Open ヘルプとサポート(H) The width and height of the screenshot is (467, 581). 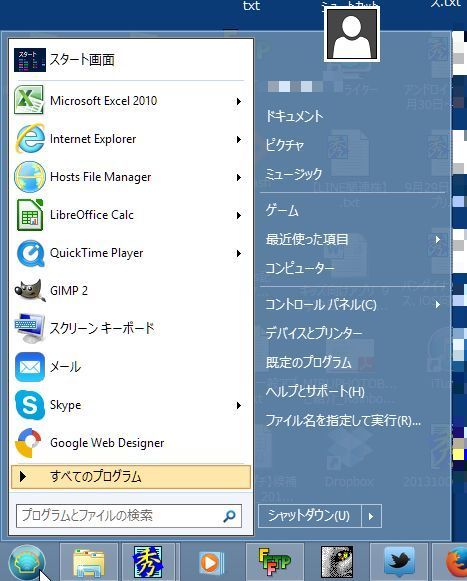click(x=315, y=391)
